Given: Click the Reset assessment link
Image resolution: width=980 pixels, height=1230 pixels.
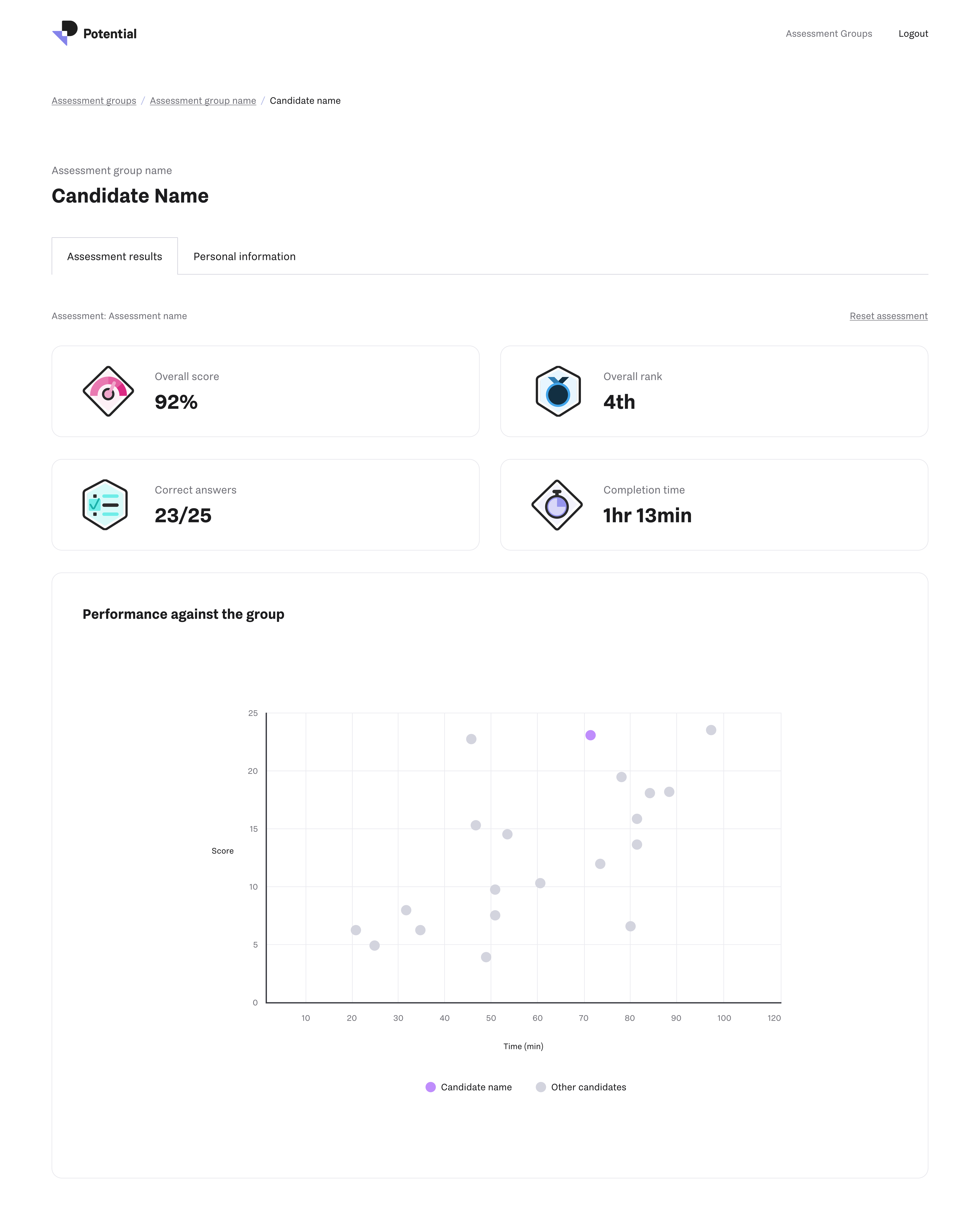Looking at the screenshot, I should 888,316.
